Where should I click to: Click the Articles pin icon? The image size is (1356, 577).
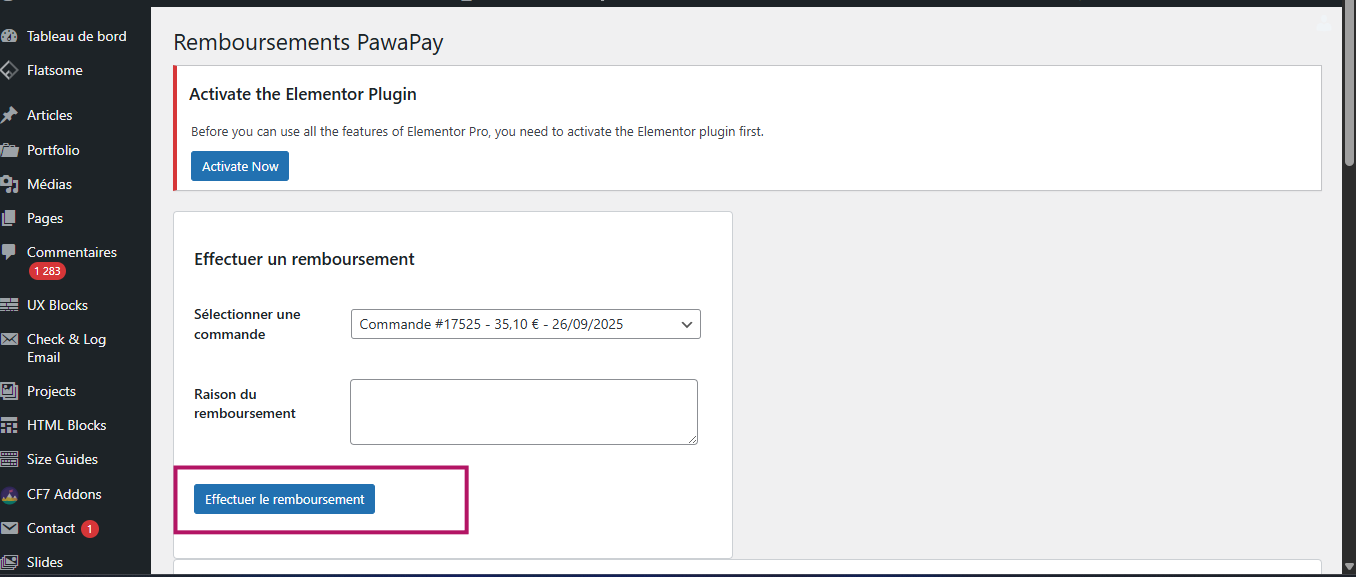(x=9, y=115)
